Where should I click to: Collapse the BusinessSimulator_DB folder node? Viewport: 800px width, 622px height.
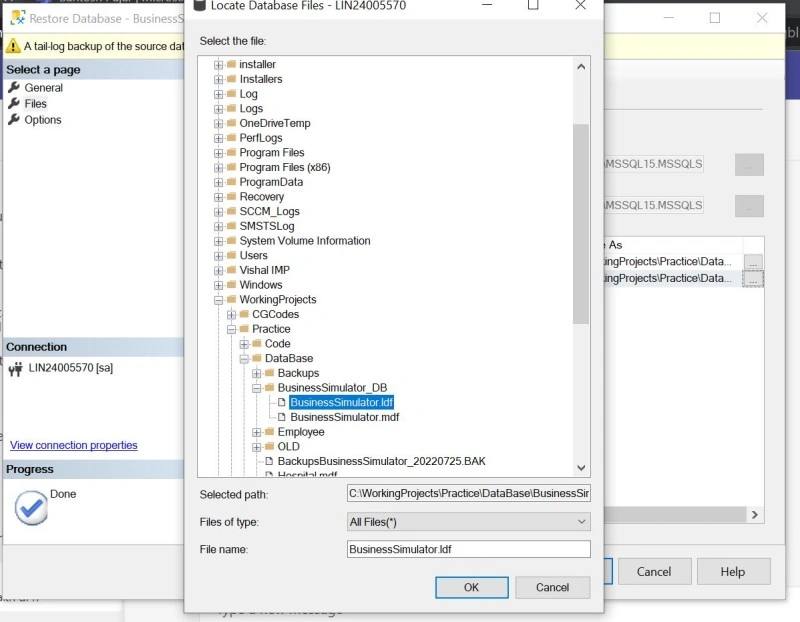(x=257, y=388)
